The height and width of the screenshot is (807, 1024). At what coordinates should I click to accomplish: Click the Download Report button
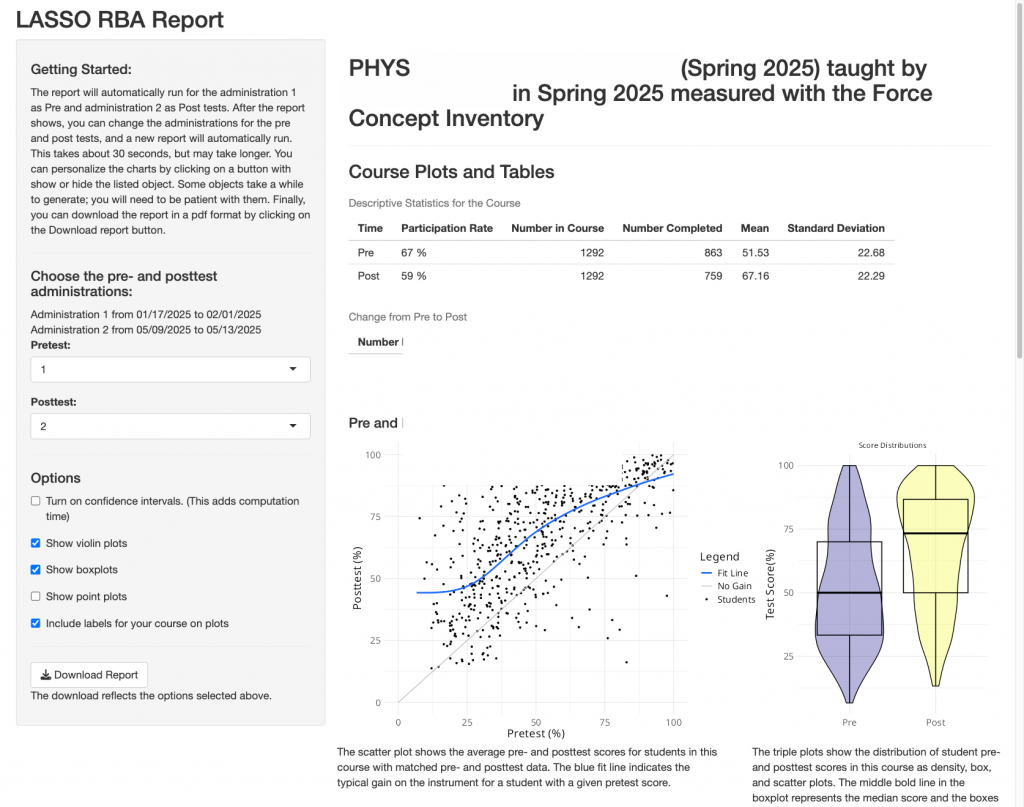click(89, 674)
